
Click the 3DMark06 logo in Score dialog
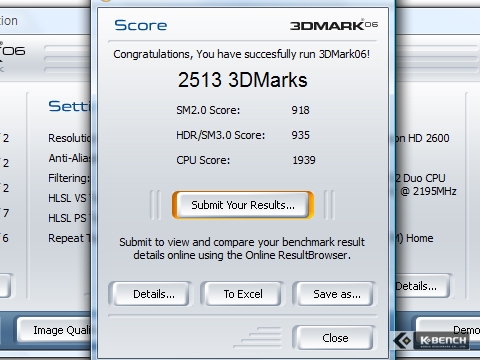334,25
